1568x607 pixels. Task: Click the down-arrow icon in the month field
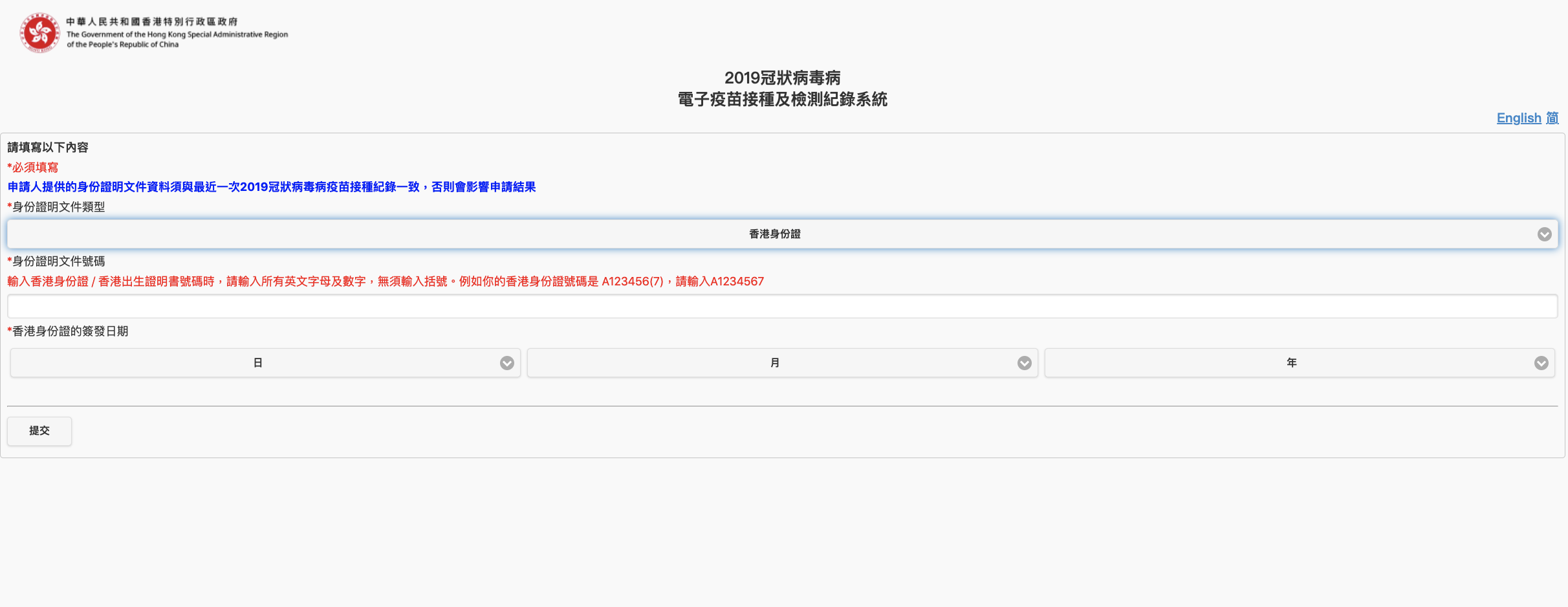click(1024, 363)
